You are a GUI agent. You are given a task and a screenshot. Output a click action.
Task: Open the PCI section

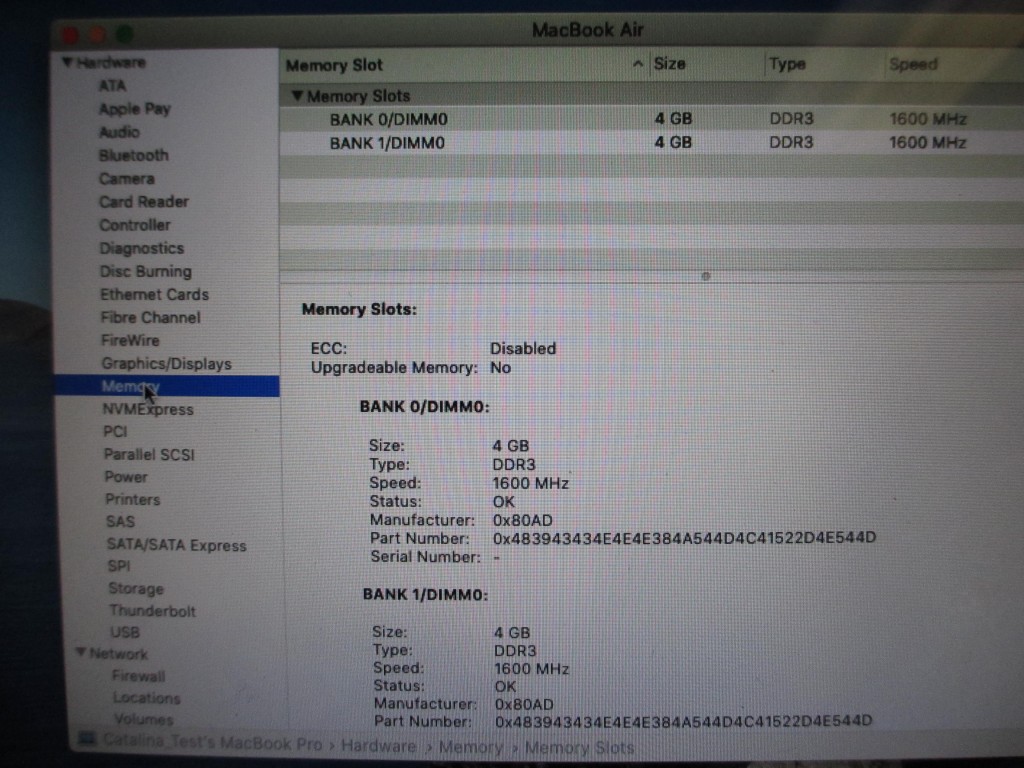(115, 432)
